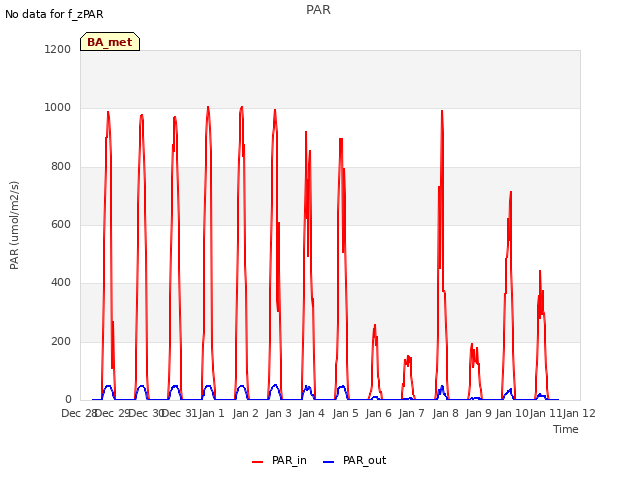Viewport: 640px width, 480px height.
Task: Click the red PAR_in legend swatch
Action: click(x=258, y=462)
